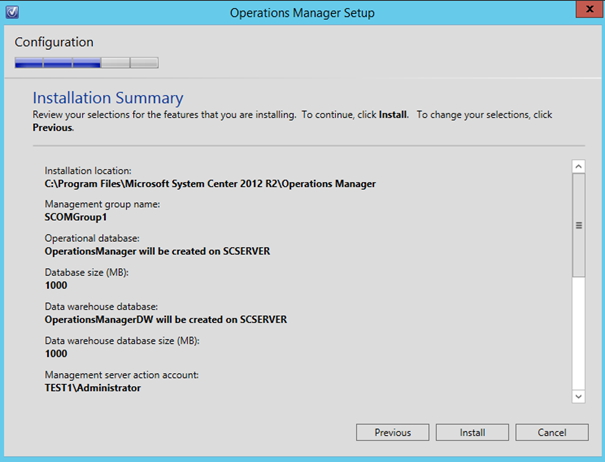Close the Operations Manager Setup window

click(x=590, y=9)
